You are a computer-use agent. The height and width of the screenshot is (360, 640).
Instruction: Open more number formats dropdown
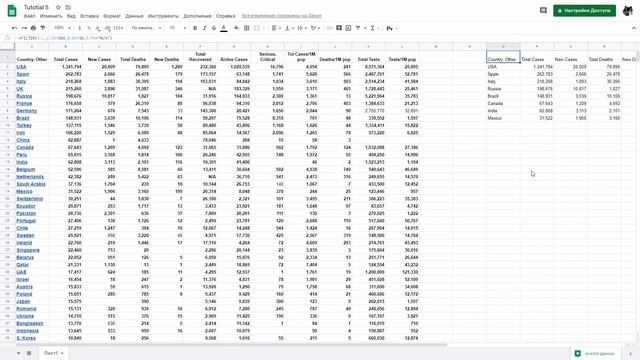pyautogui.click(x=118, y=28)
